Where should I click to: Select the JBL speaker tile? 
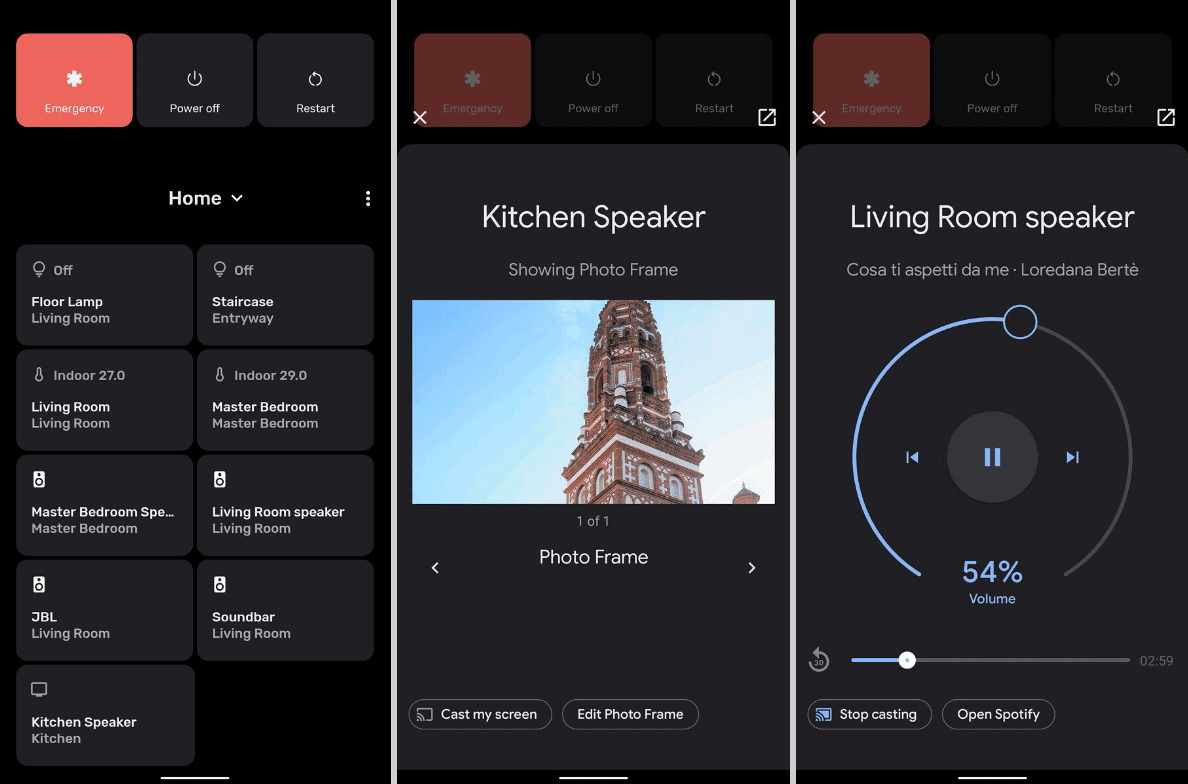[x=105, y=611]
